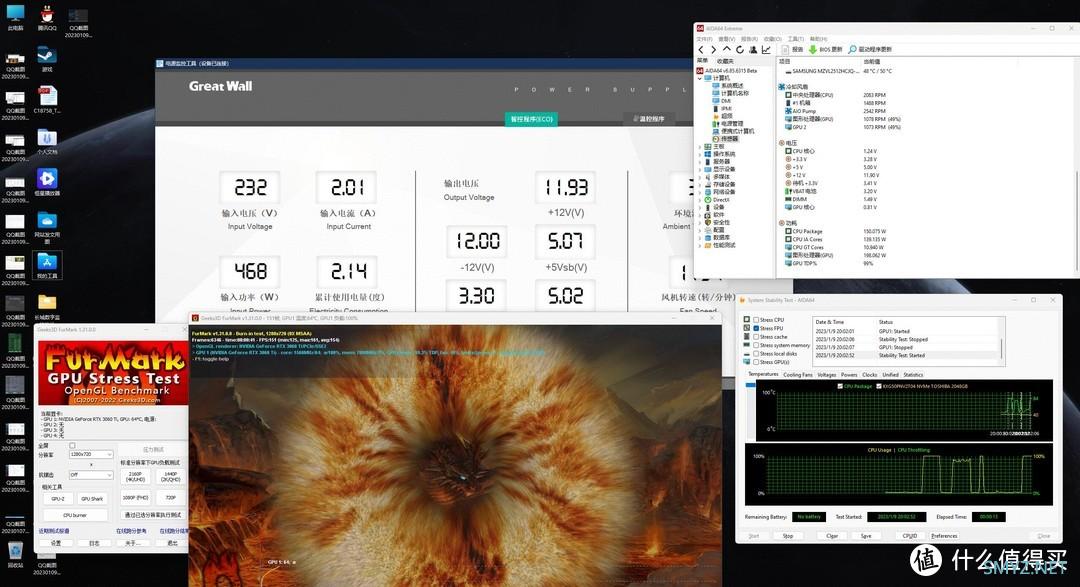Toggle TOSHIBA NVMe graph checkbox
Image resolution: width=1080 pixels, height=587 pixels.
[878, 386]
